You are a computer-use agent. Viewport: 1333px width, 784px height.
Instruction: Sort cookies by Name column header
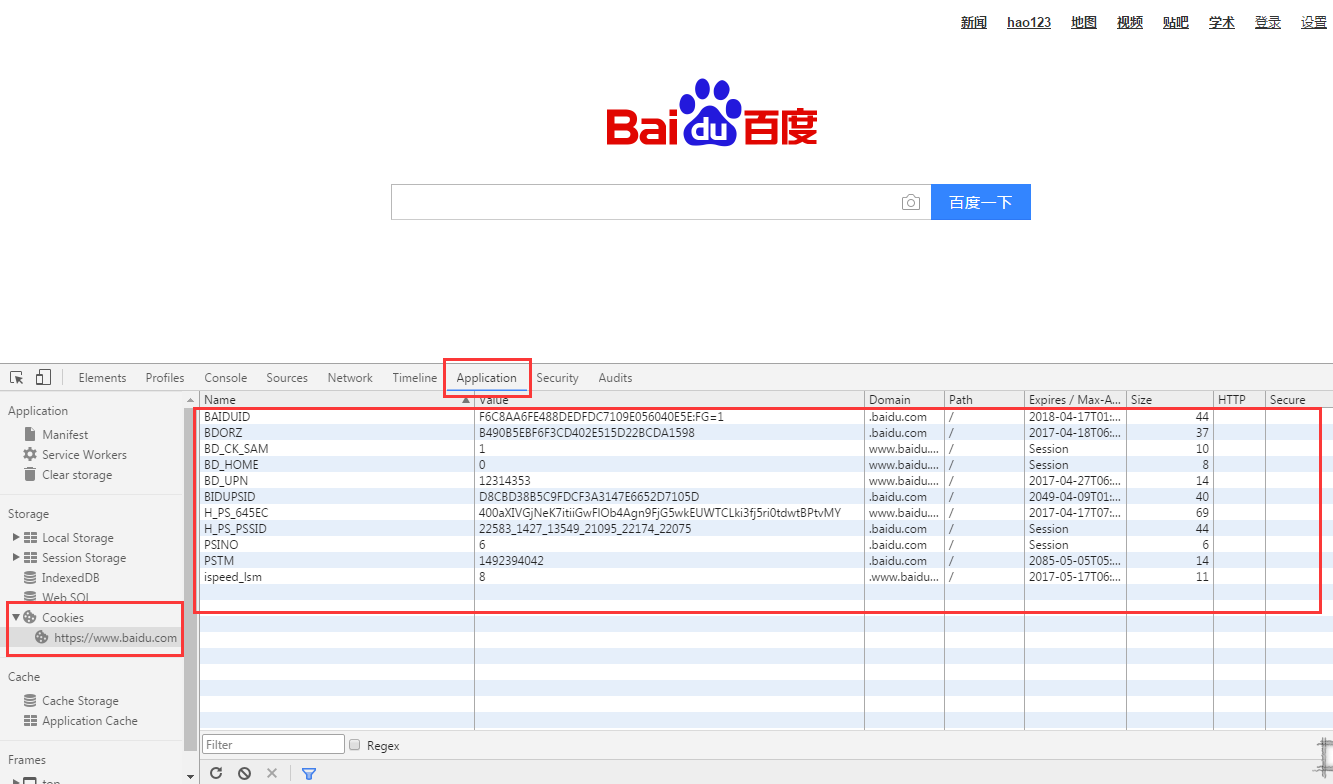tap(337, 399)
